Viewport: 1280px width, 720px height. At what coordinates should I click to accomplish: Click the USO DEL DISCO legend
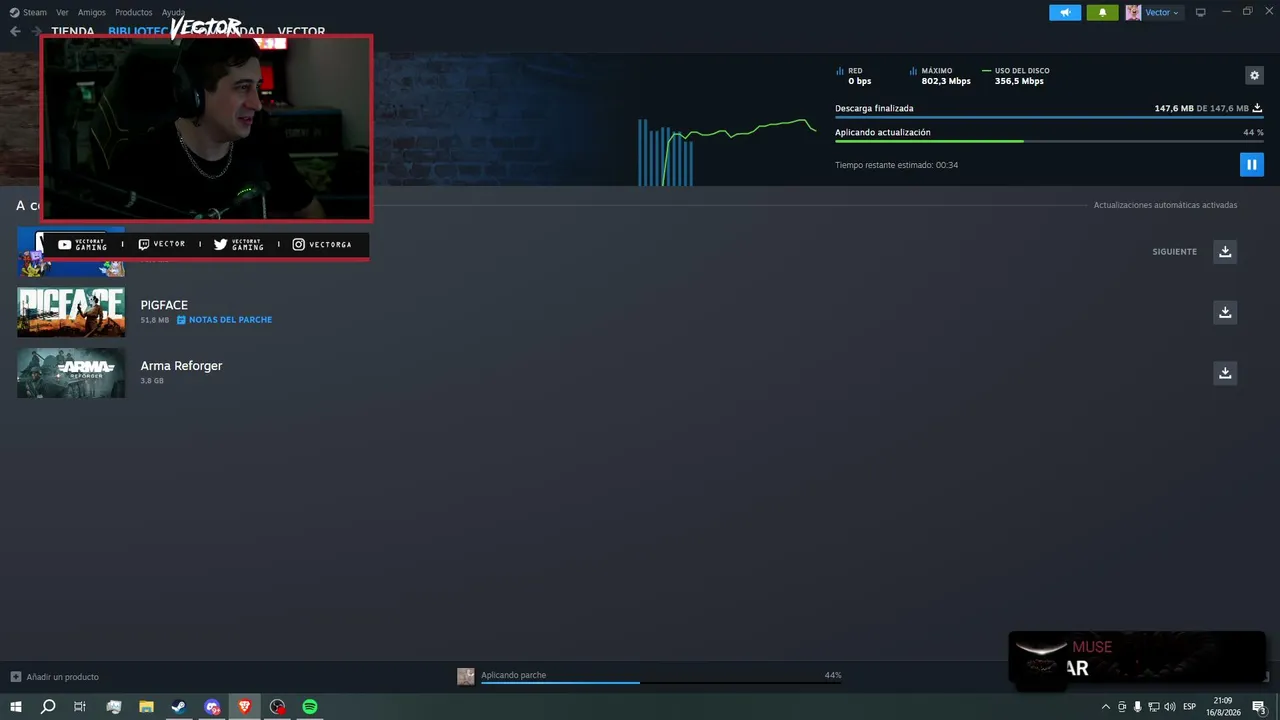click(1016, 76)
